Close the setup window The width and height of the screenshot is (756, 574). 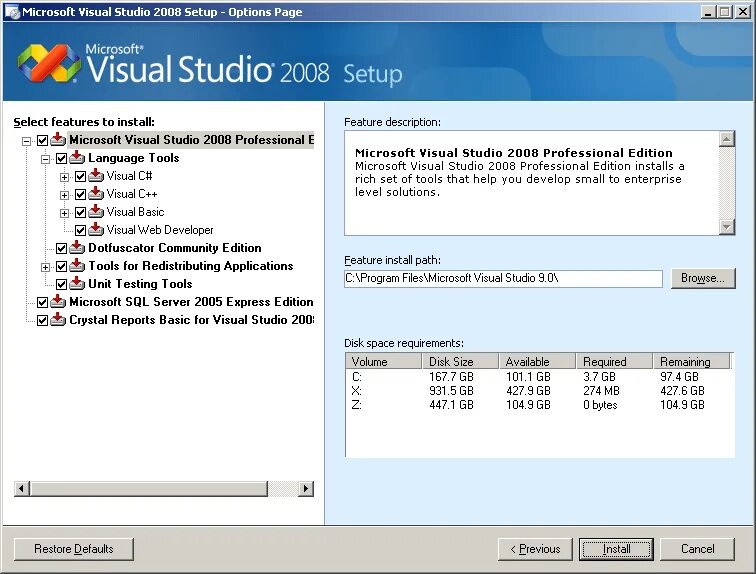(743, 12)
